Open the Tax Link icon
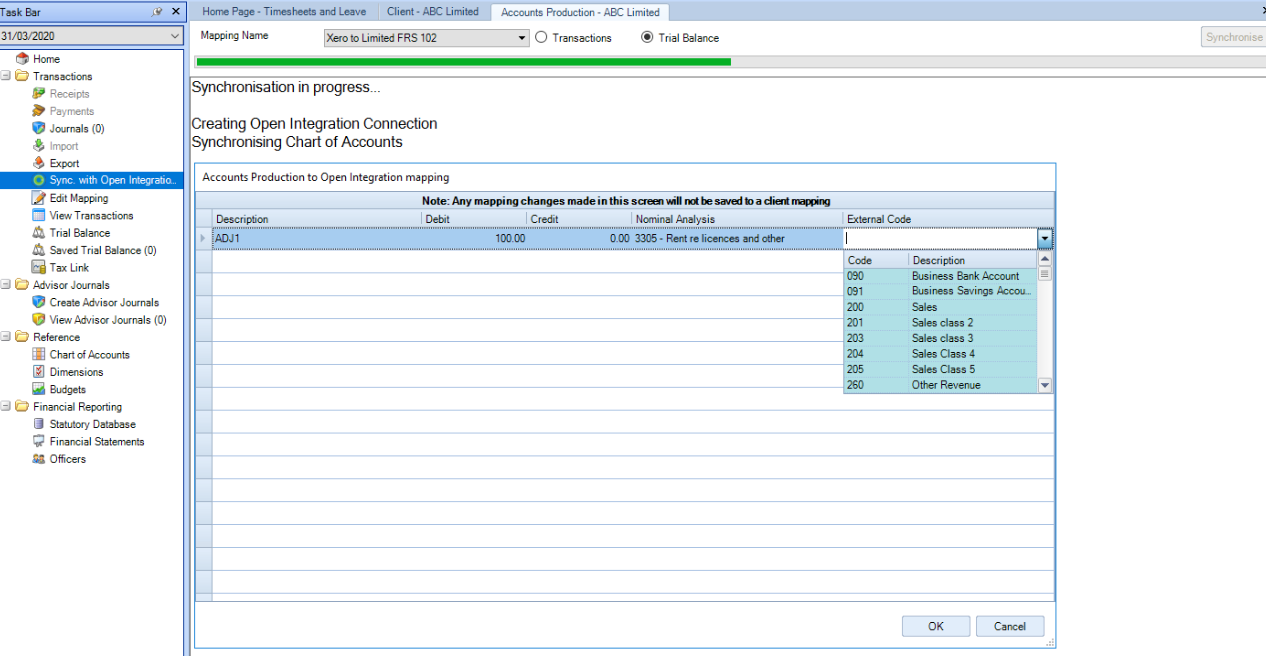The height and width of the screenshot is (656, 1266). (39, 268)
